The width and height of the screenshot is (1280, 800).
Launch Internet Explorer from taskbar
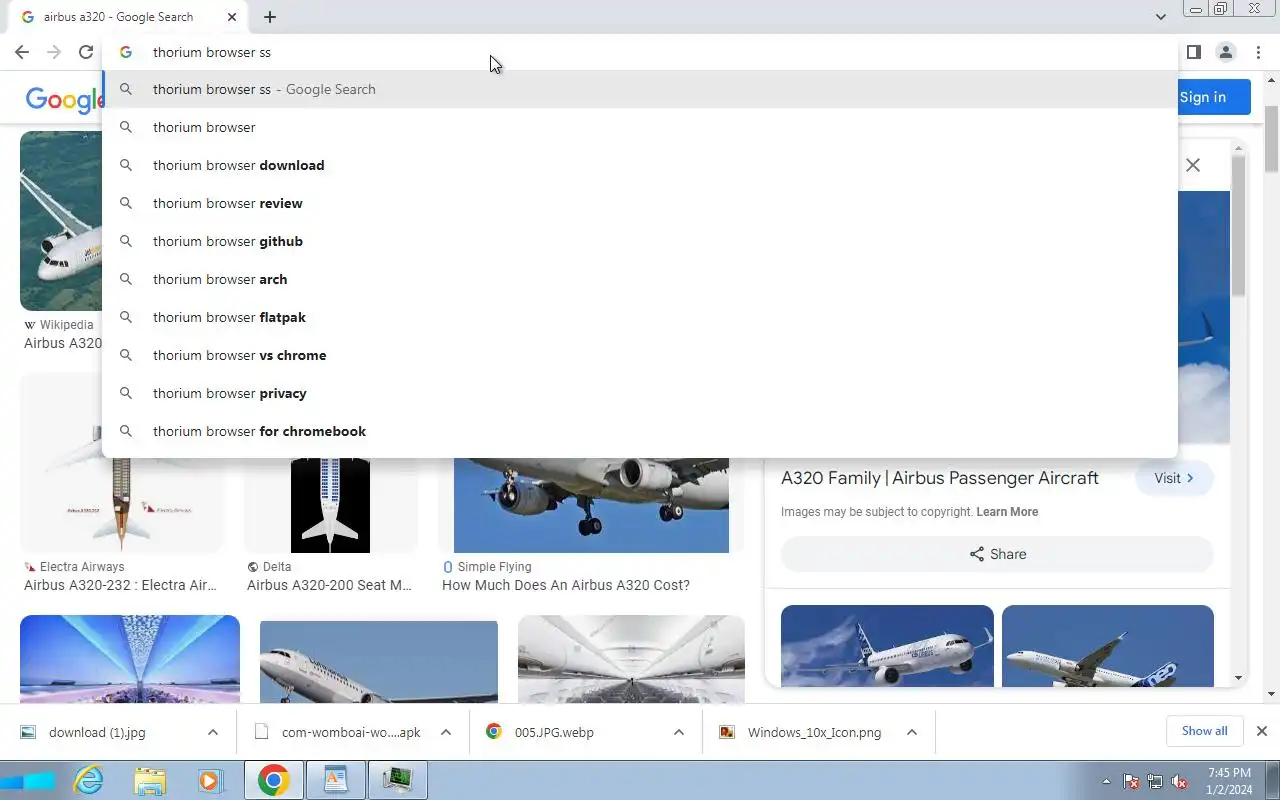(x=88, y=780)
